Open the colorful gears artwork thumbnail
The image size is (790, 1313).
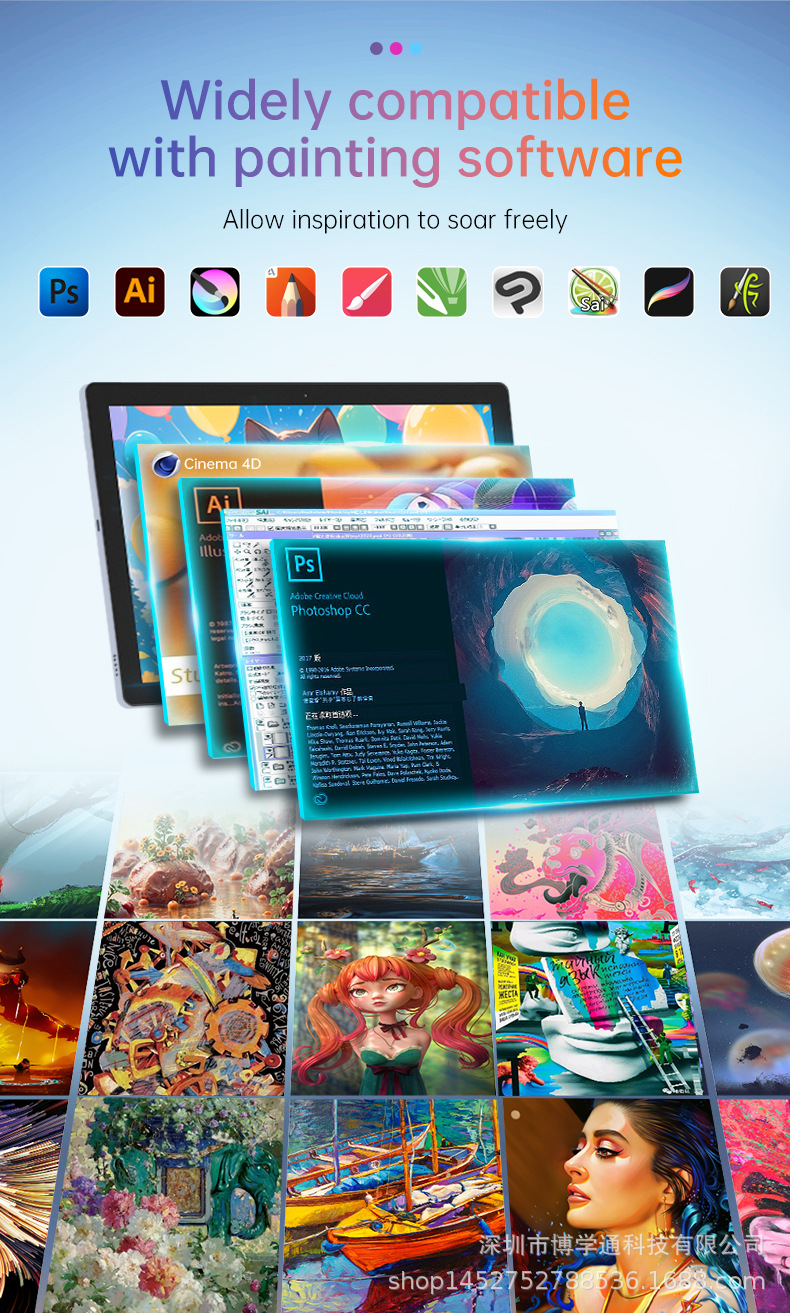(190, 1008)
